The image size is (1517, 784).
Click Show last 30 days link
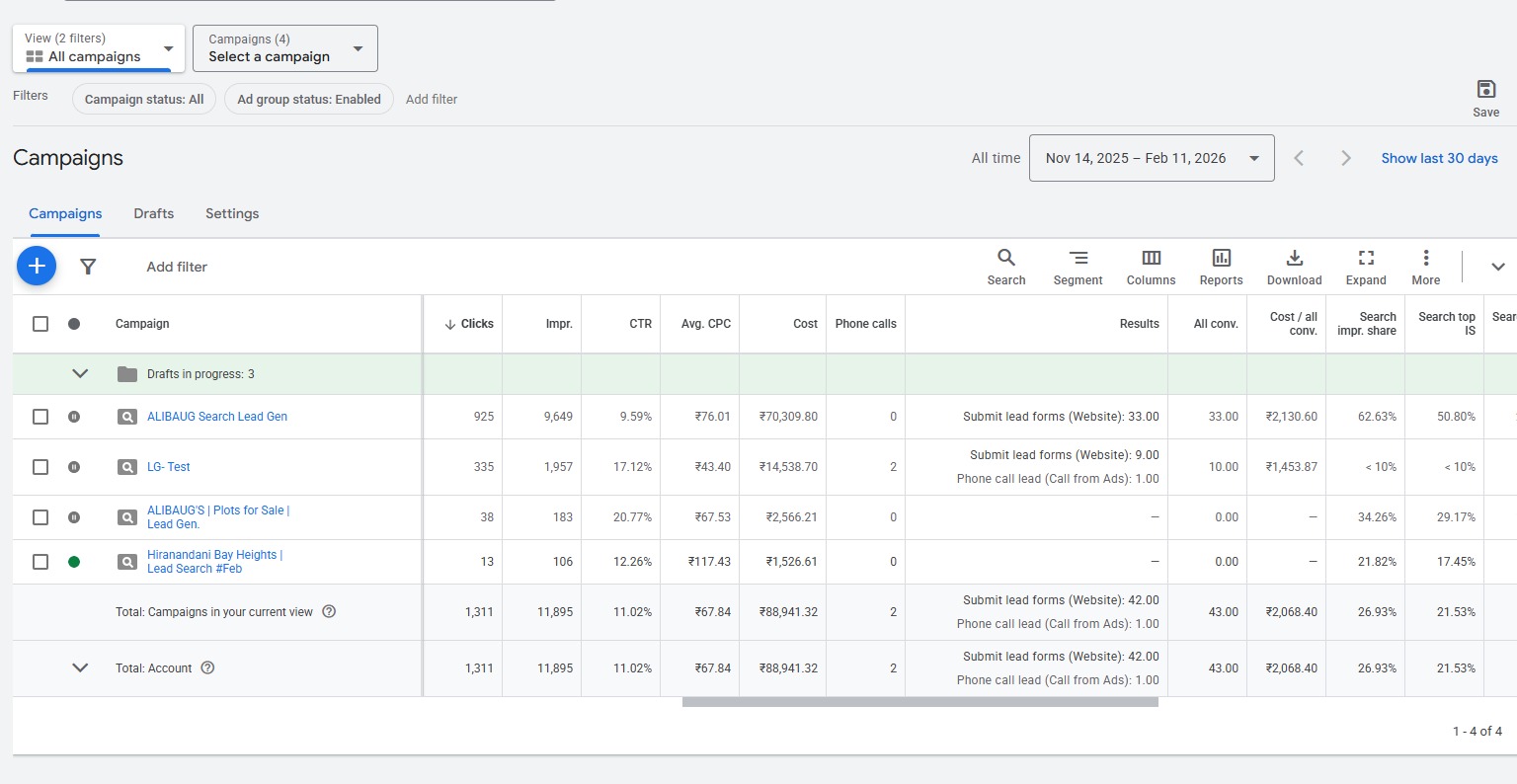1439,158
